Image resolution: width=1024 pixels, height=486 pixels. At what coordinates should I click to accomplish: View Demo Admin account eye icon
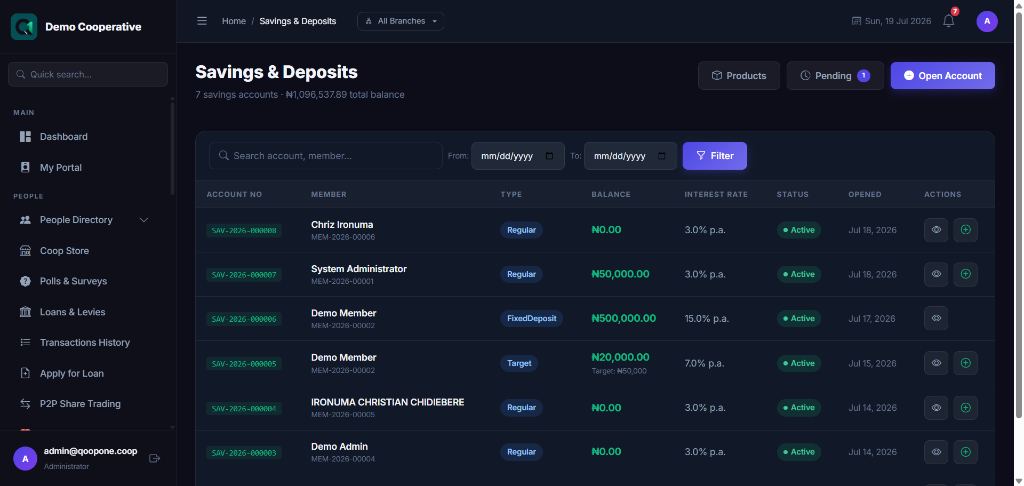point(936,452)
